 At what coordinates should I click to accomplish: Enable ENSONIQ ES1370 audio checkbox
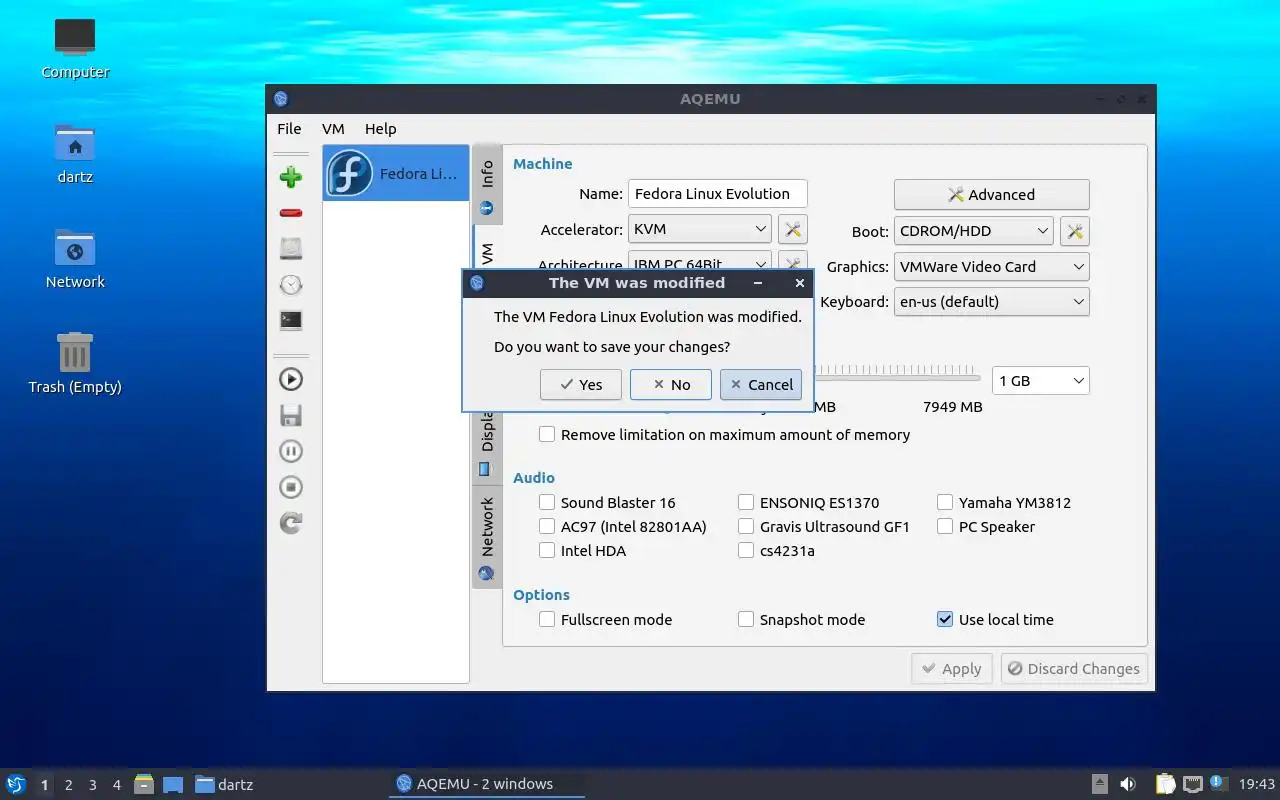pyautogui.click(x=746, y=502)
